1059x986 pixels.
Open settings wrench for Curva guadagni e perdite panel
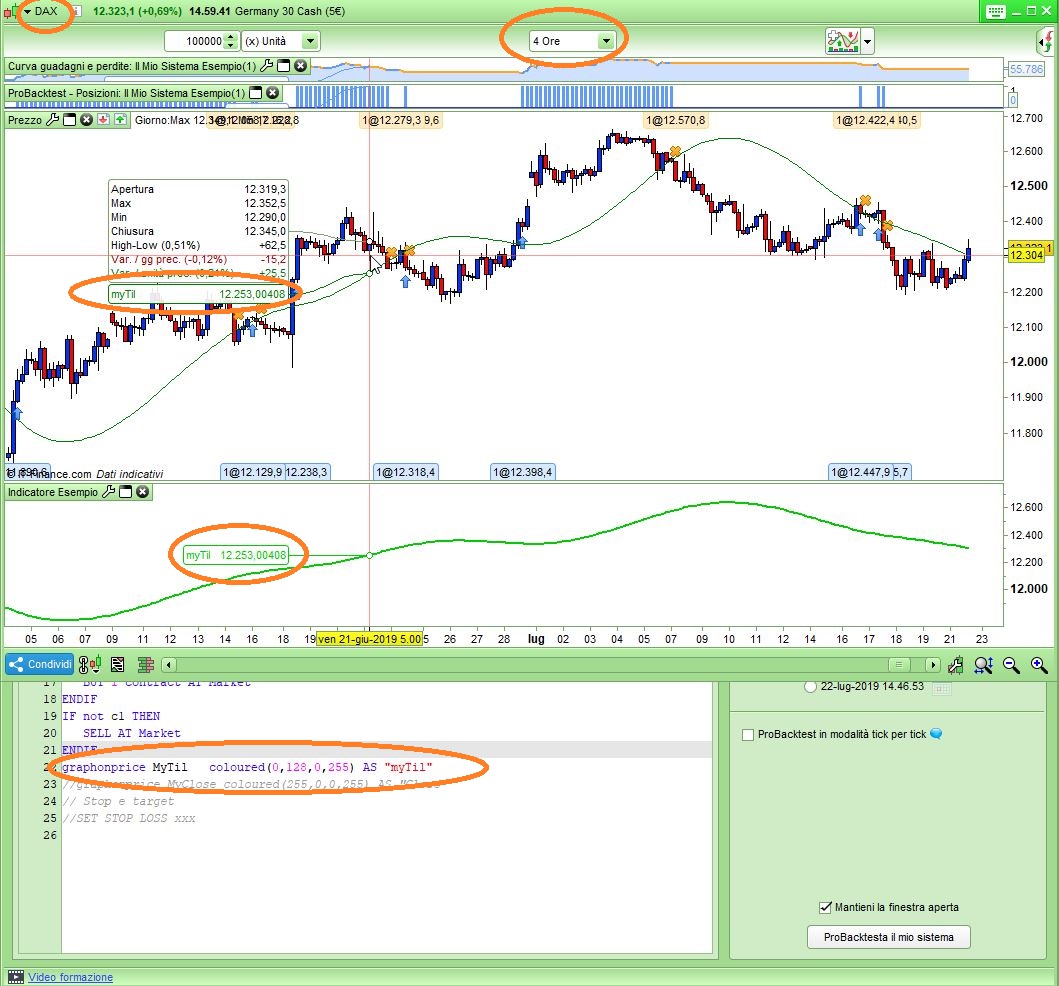(267, 66)
